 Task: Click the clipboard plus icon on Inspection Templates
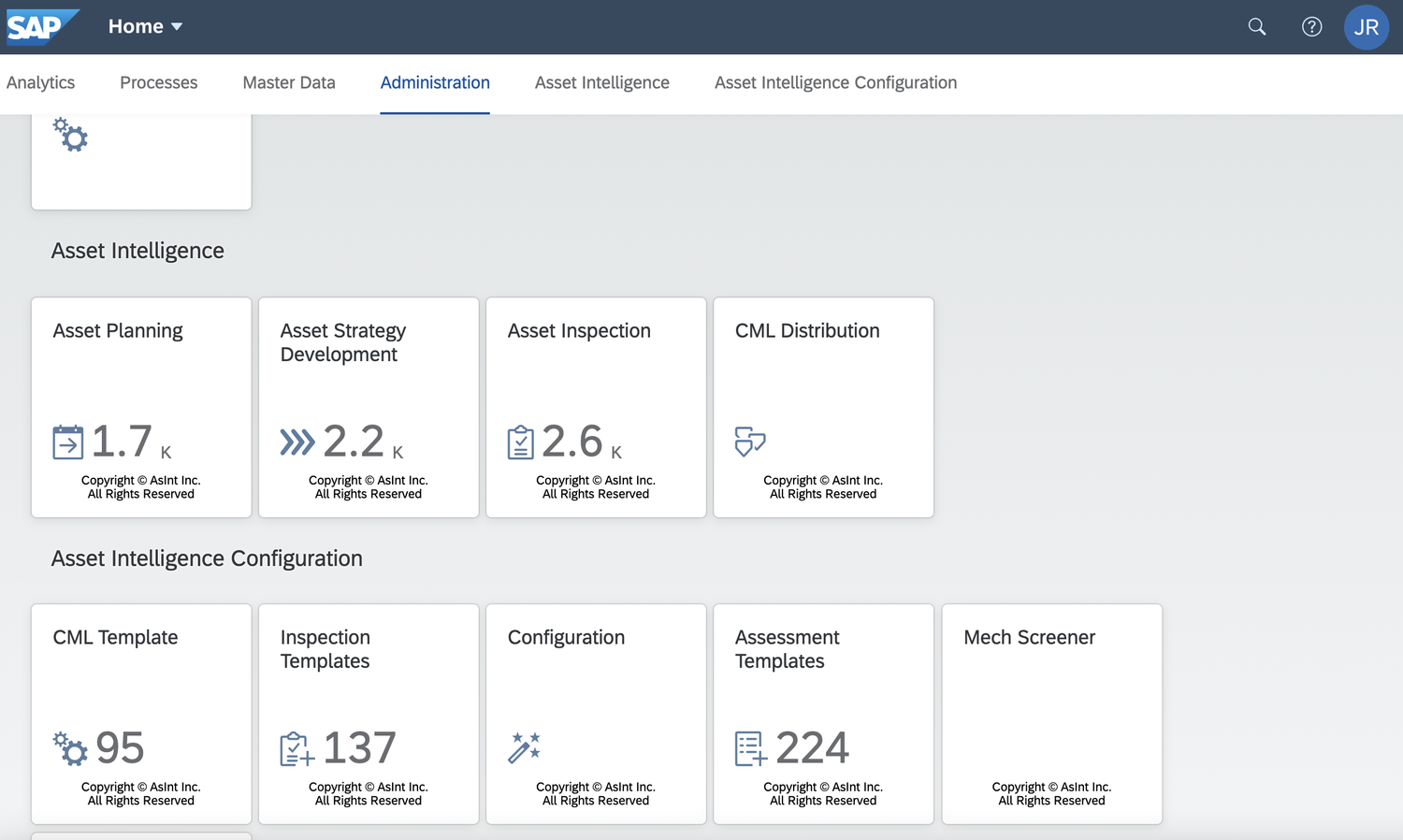297,749
